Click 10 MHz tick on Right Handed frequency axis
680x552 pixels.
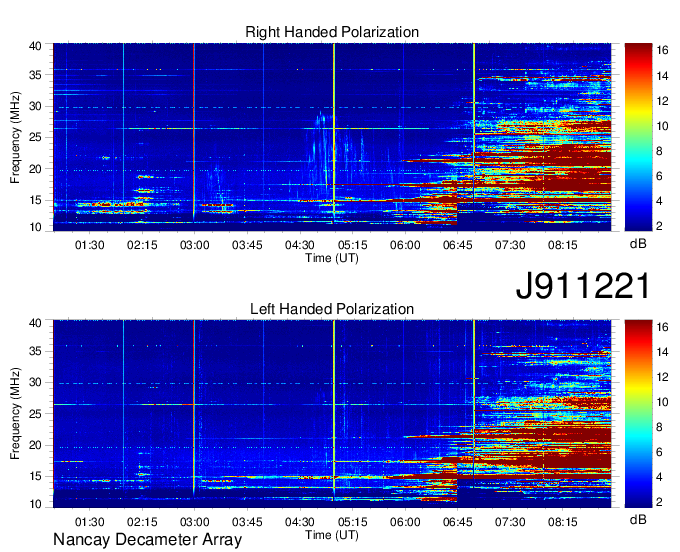click(x=35, y=227)
